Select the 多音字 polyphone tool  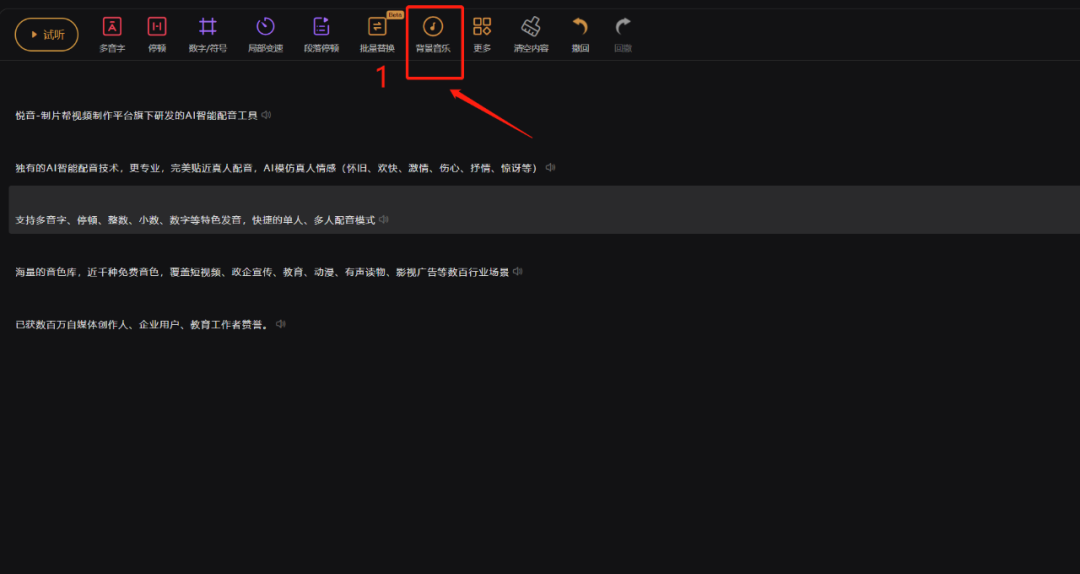pos(112,35)
